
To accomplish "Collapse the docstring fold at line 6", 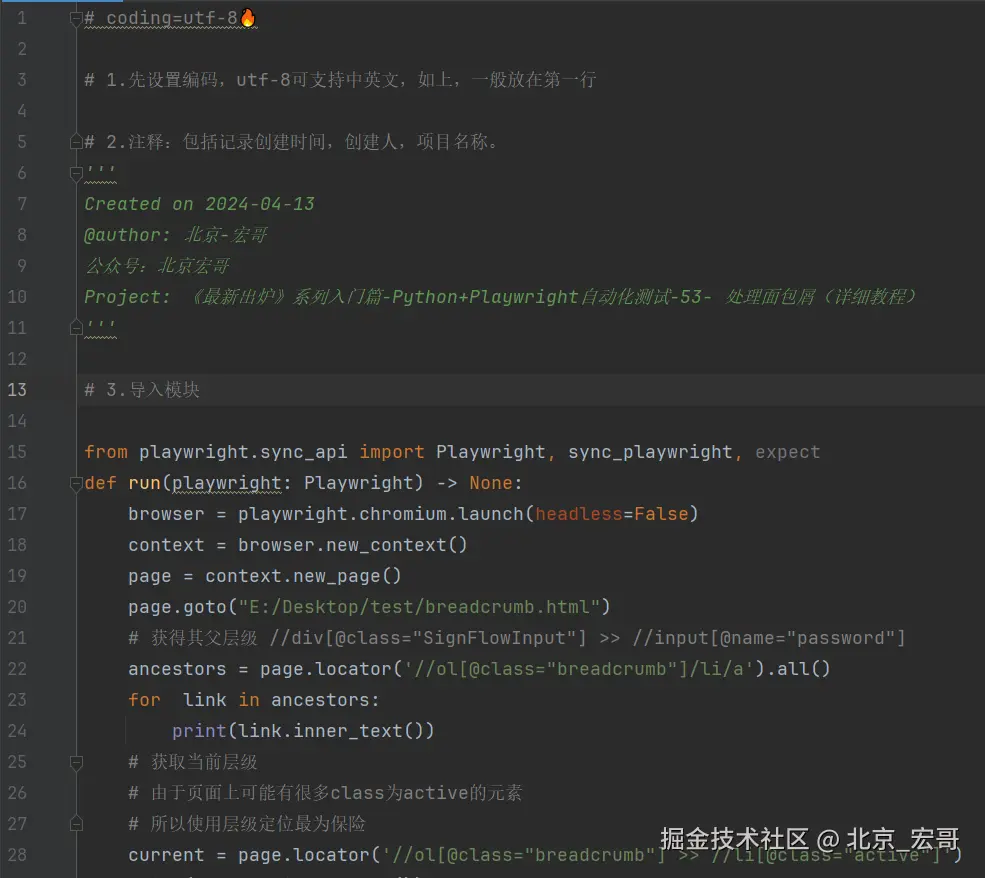I will (76, 173).
